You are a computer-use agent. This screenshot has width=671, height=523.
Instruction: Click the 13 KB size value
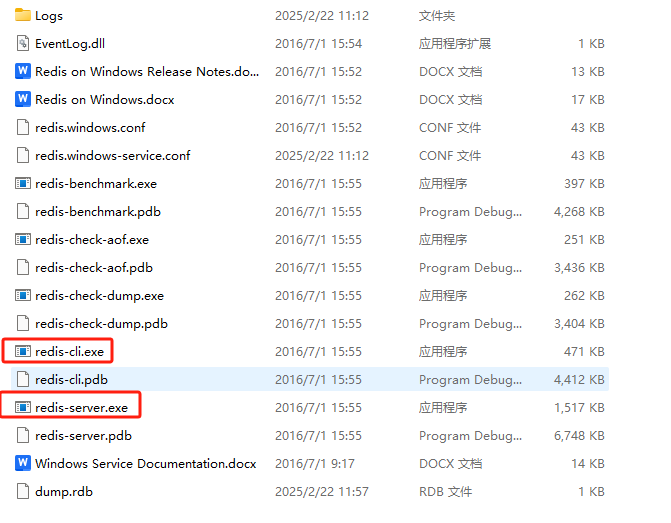(x=588, y=71)
